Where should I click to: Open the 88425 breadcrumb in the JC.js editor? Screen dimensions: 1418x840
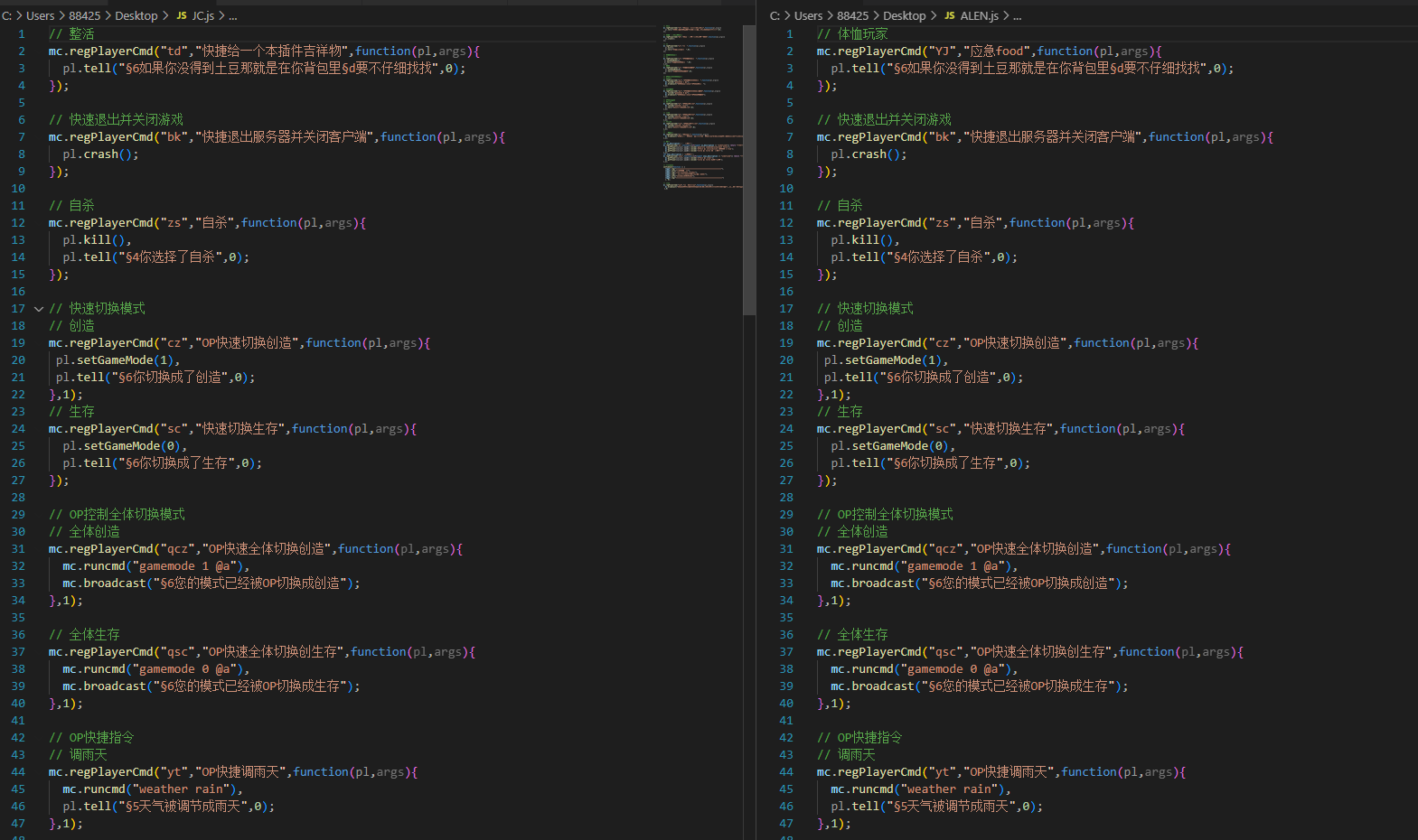pos(85,15)
